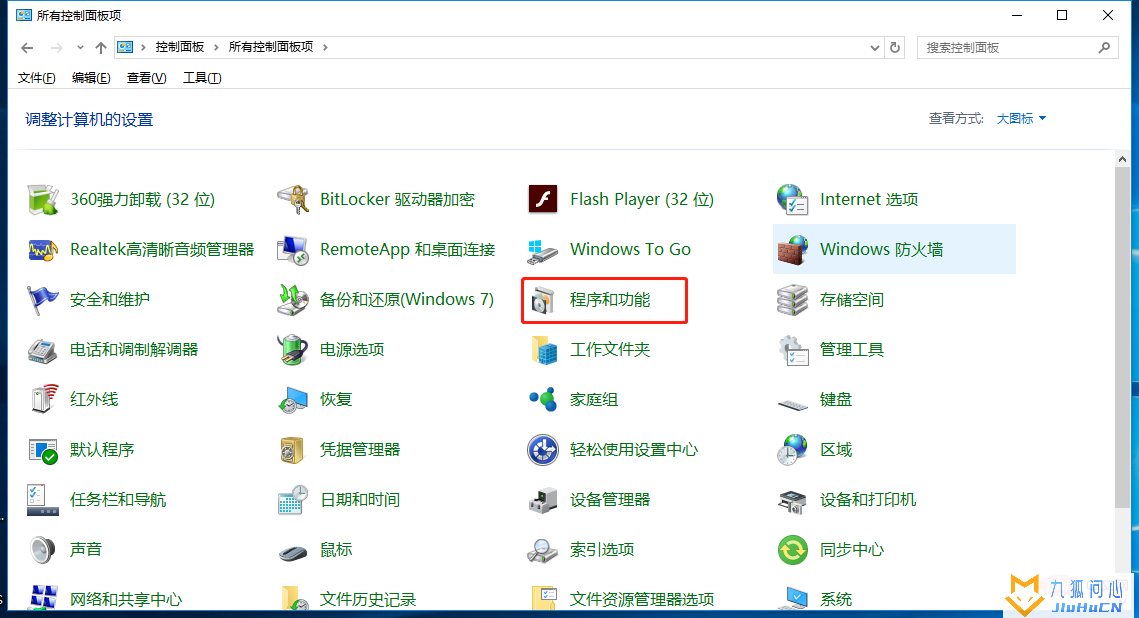Open the 文件(F) menu

click(36, 78)
